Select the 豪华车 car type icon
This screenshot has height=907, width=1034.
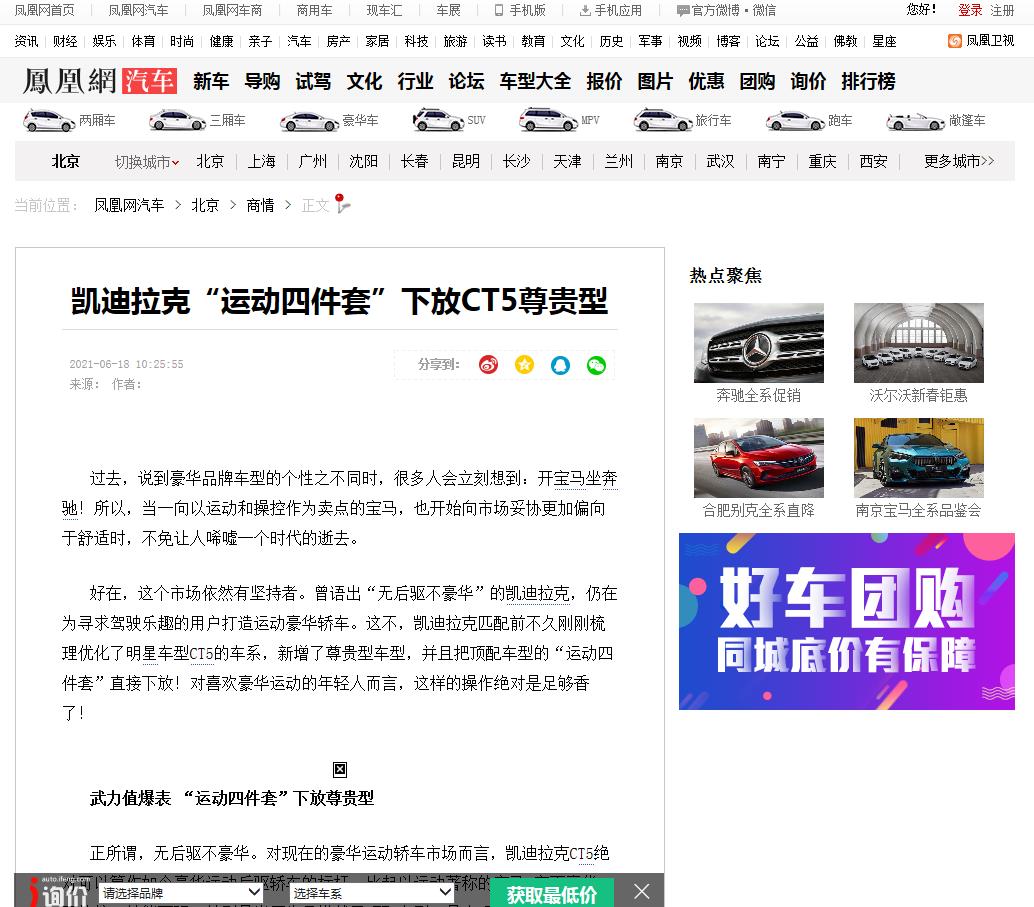tap(309, 121)
